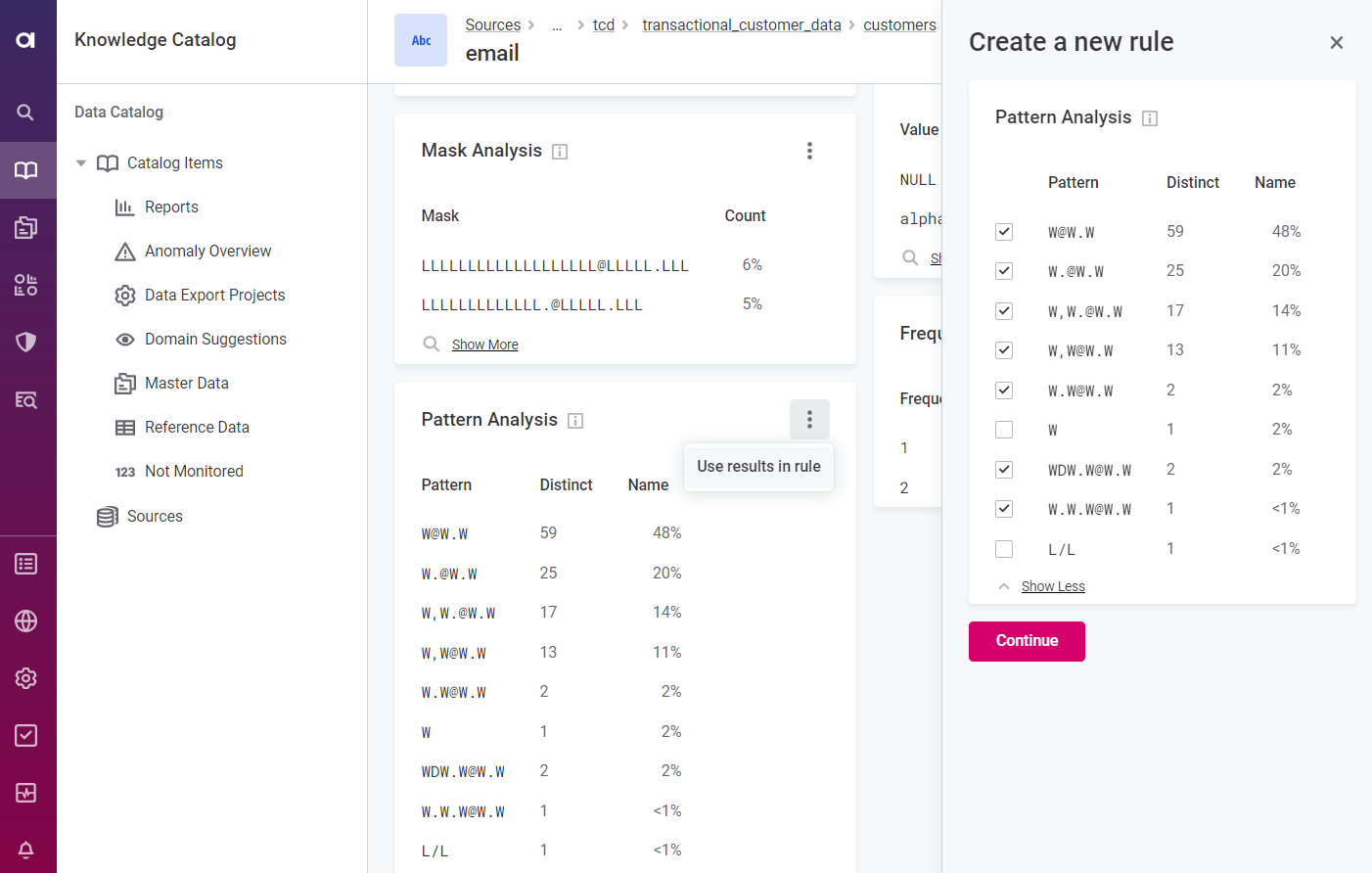Uncheck the W@W.W pattern checkbox
This screenshot has height=873, width=1372.
point(1004,232)
